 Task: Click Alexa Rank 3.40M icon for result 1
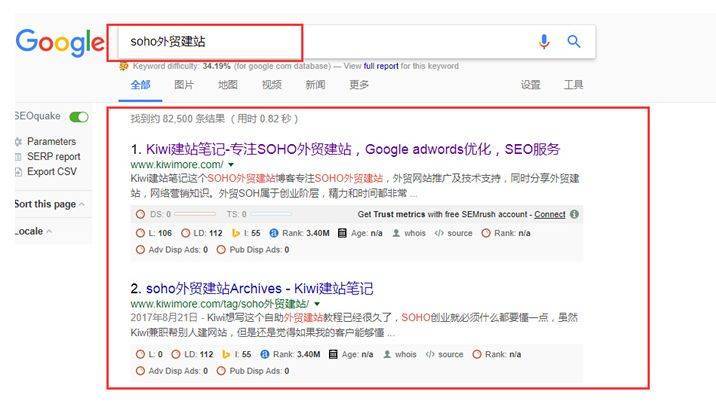274,233
